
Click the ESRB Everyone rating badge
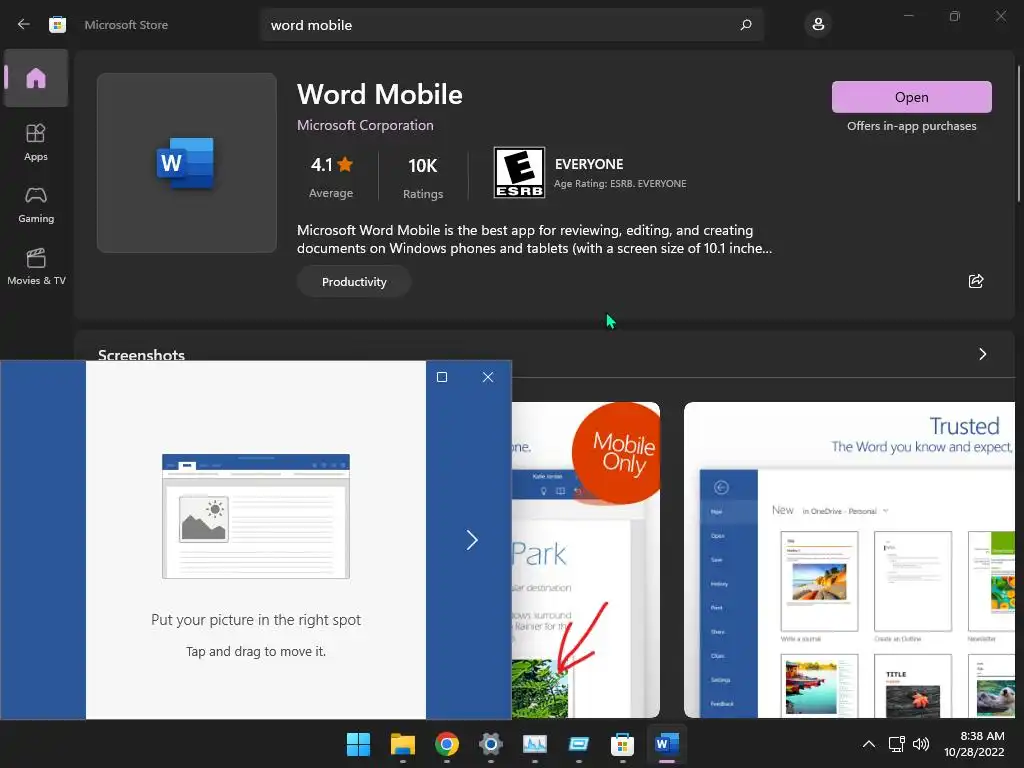(519, 172)
